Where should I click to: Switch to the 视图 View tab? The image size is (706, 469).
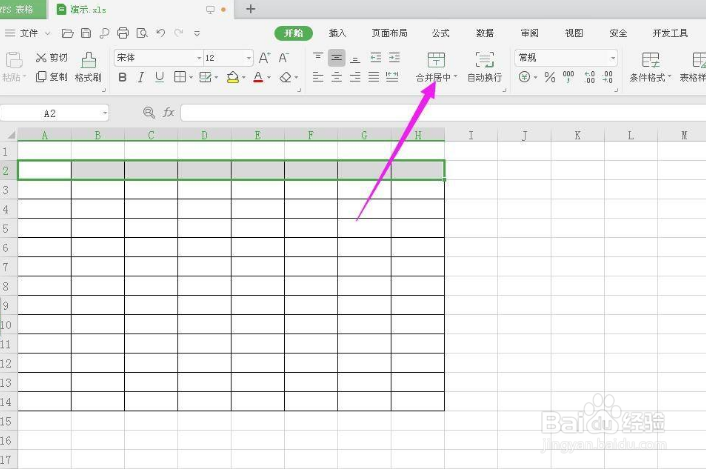[x=574, y=33]
